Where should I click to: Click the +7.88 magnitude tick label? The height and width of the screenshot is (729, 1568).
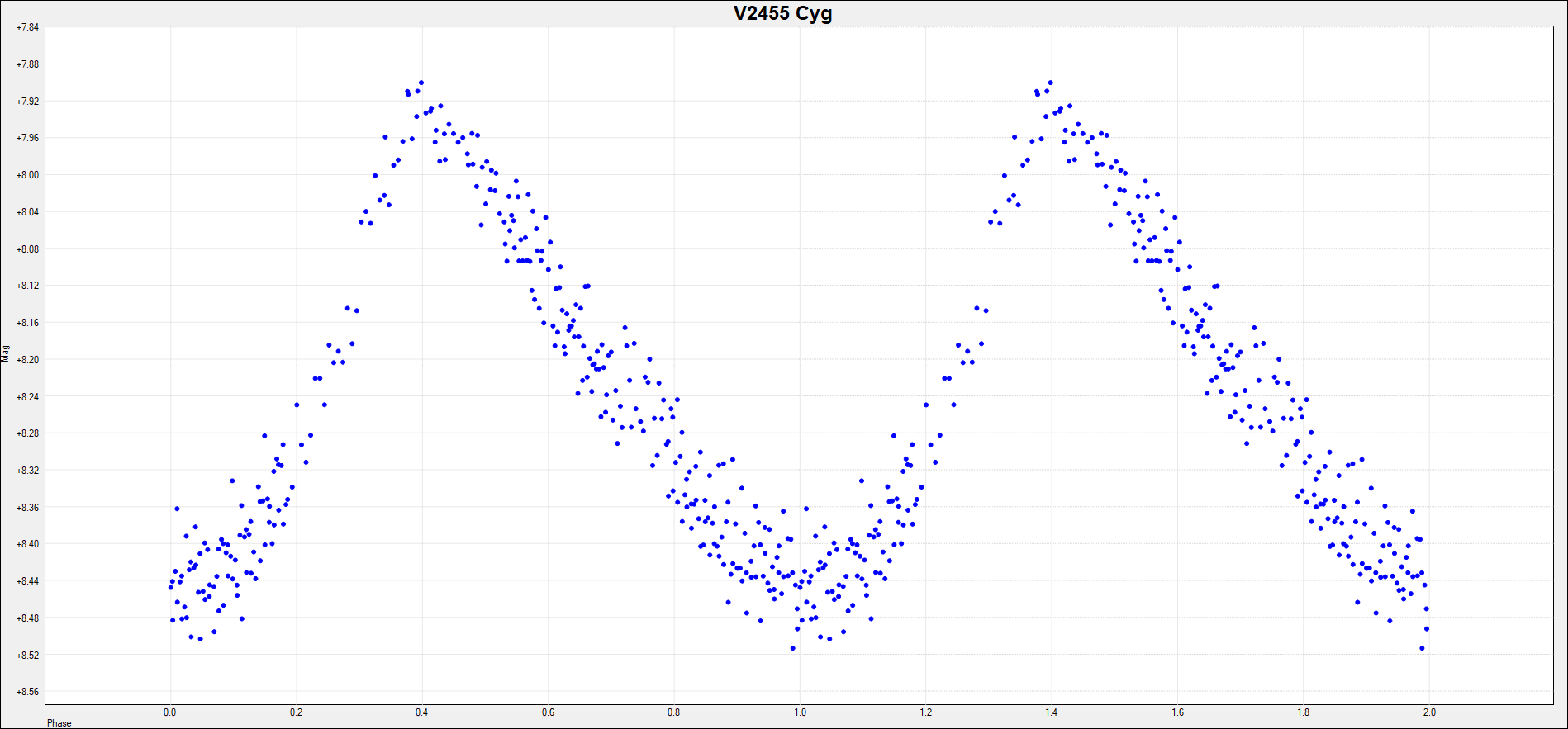tap(27, 64)
